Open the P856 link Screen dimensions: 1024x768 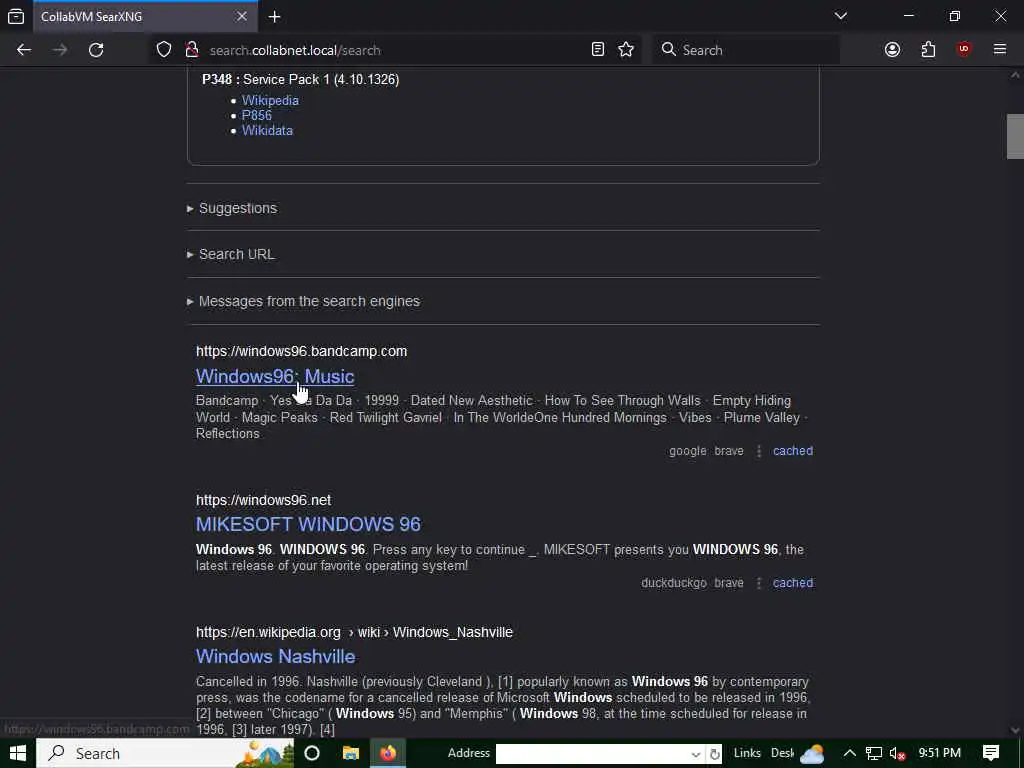pyautogui.click(x=257, y=116)
